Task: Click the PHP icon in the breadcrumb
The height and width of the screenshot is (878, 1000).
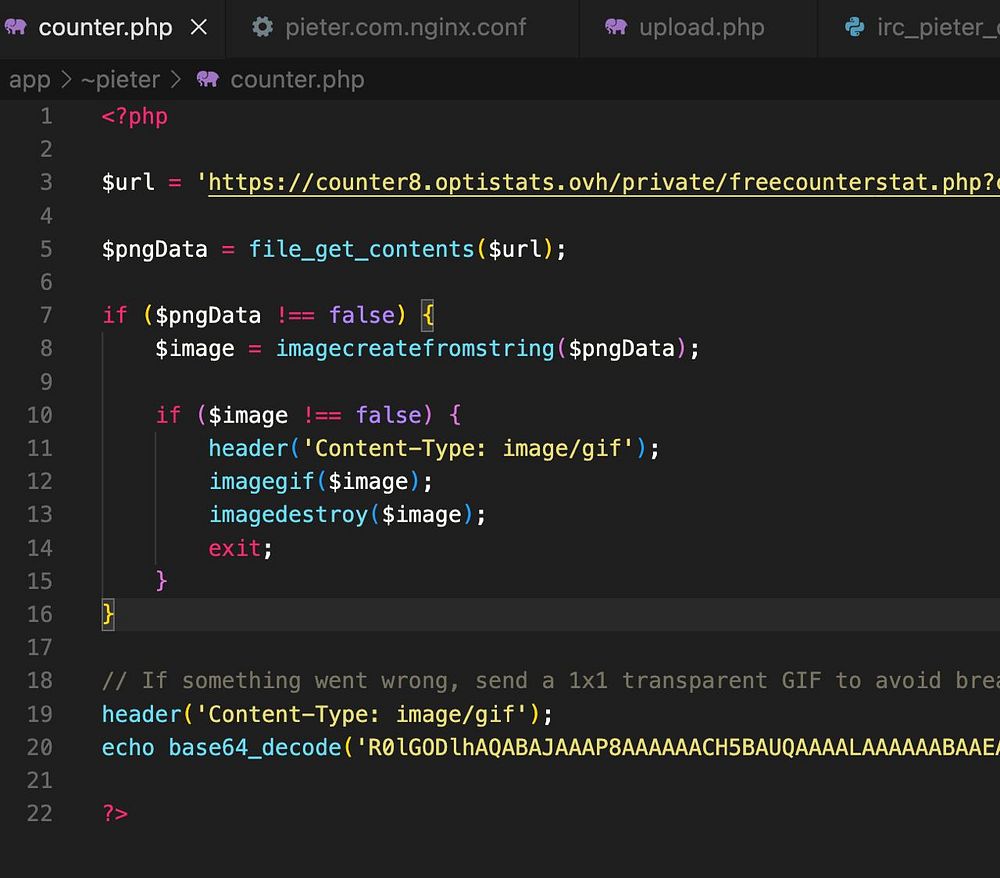Action: coord(207,79)
